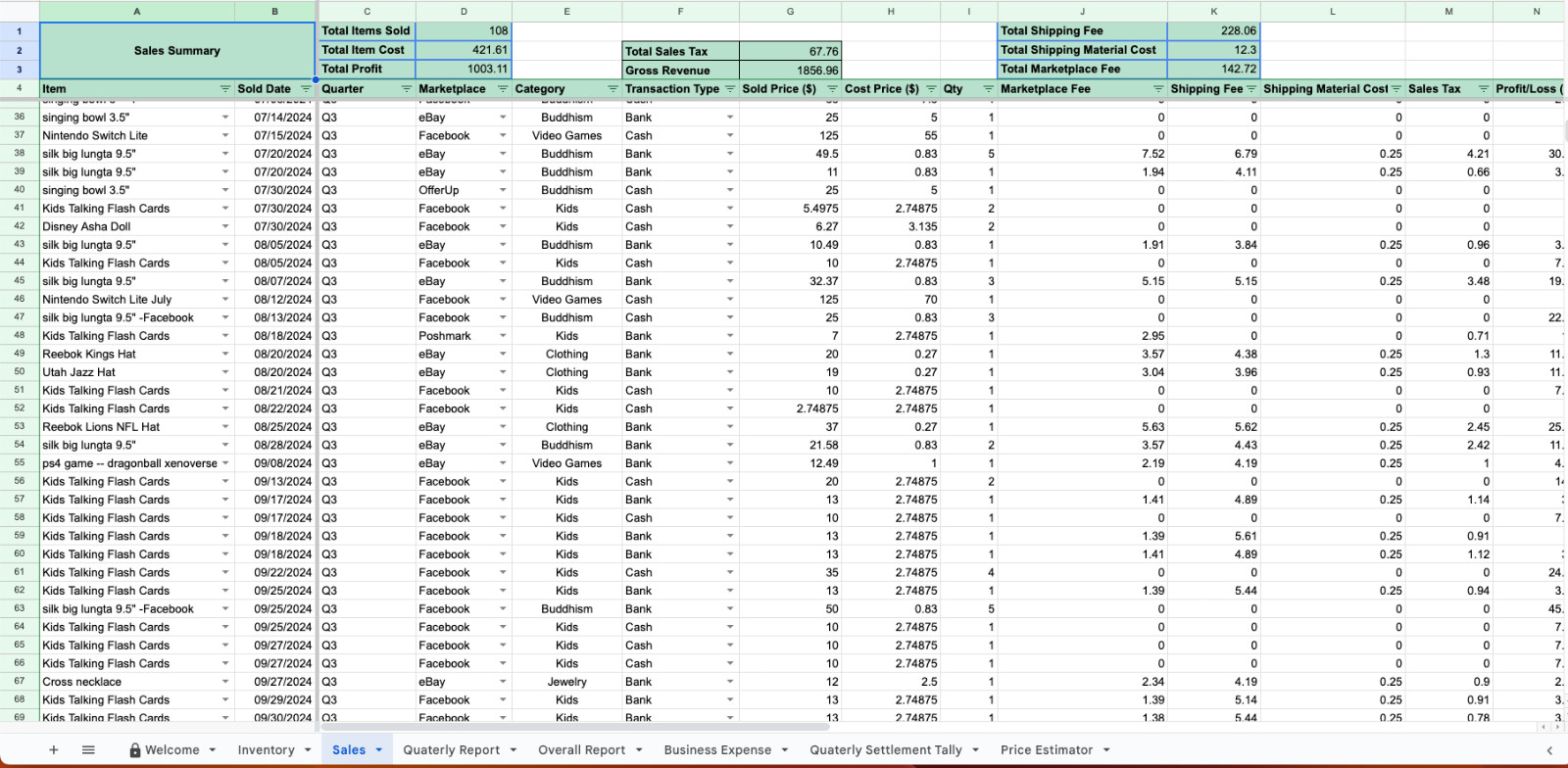Open filter icon for Sold Date column

(x=306, y=89)
